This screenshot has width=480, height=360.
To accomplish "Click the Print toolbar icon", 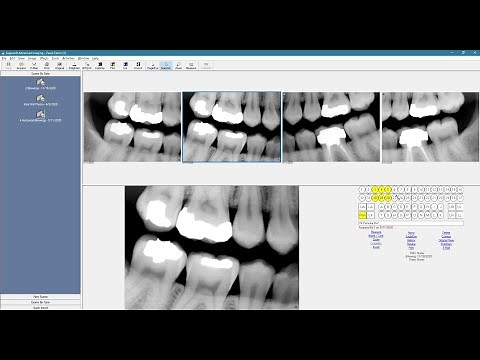I will coord(47,66).
